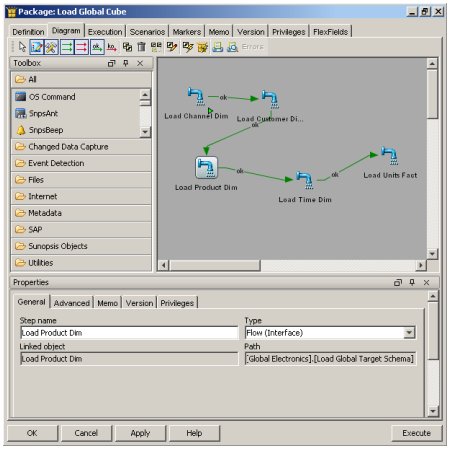Select the arrow pointer tool in toolbar

point(22,47)
